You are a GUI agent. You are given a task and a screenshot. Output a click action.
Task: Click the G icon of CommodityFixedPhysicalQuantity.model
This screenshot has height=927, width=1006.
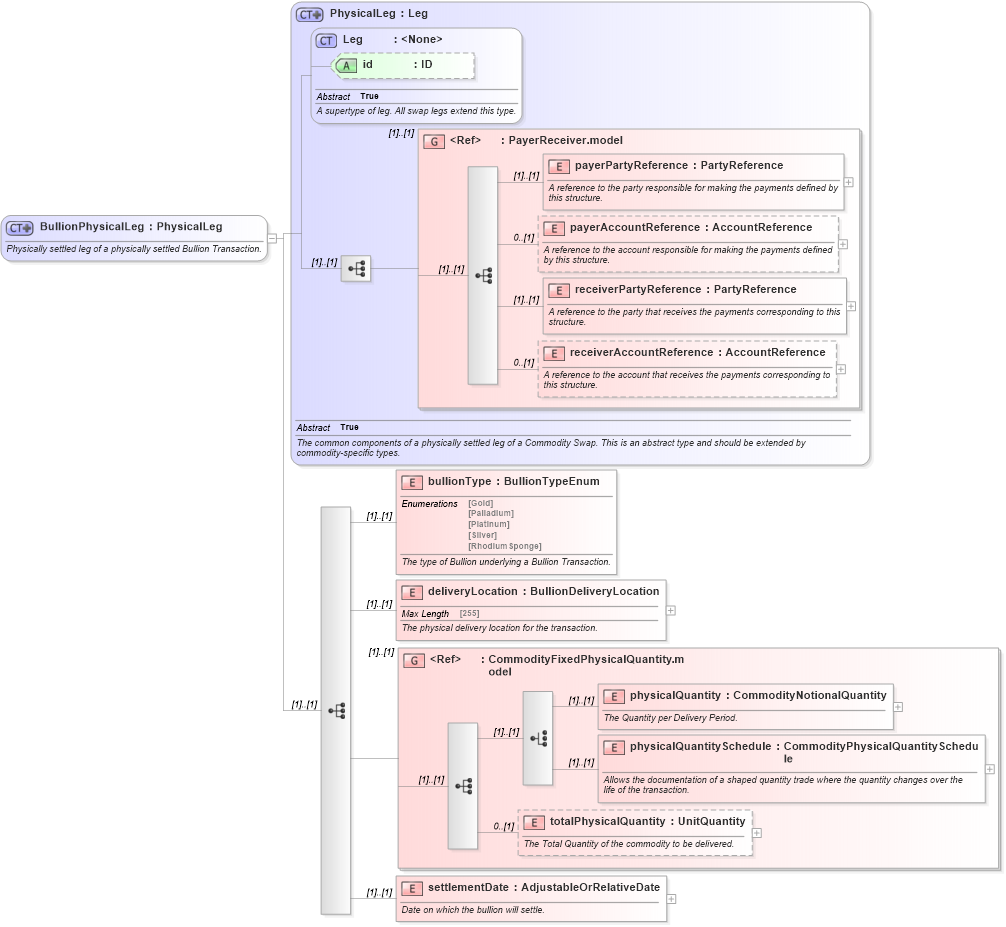pos(414,660)
